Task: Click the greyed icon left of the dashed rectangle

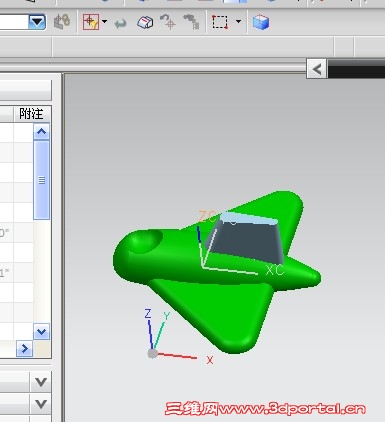Action: coord(192,22)
